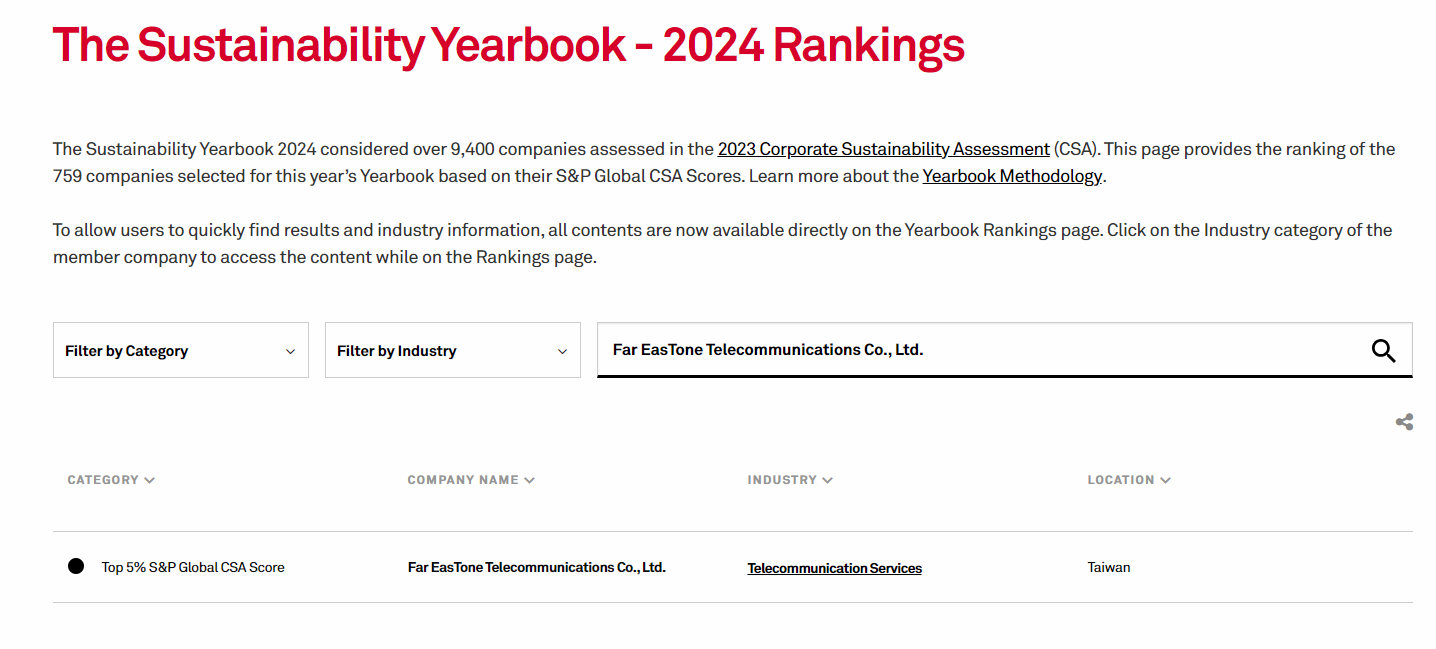This screenshot has width=1436, height=649.
Task: Click the chevron arrow in Filter by Category
Action: (290, 351)
